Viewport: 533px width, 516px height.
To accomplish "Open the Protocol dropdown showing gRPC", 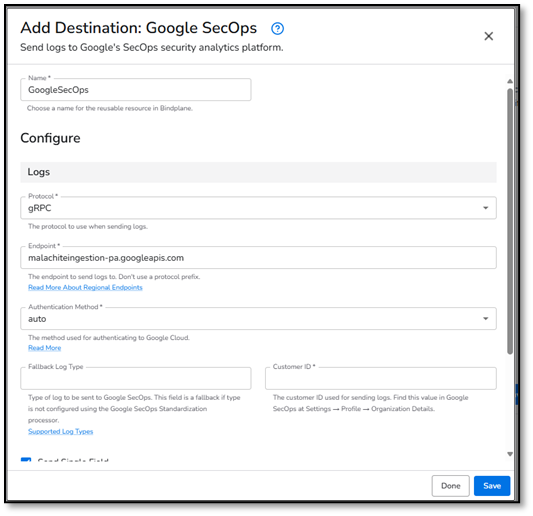I will point(258,208).
